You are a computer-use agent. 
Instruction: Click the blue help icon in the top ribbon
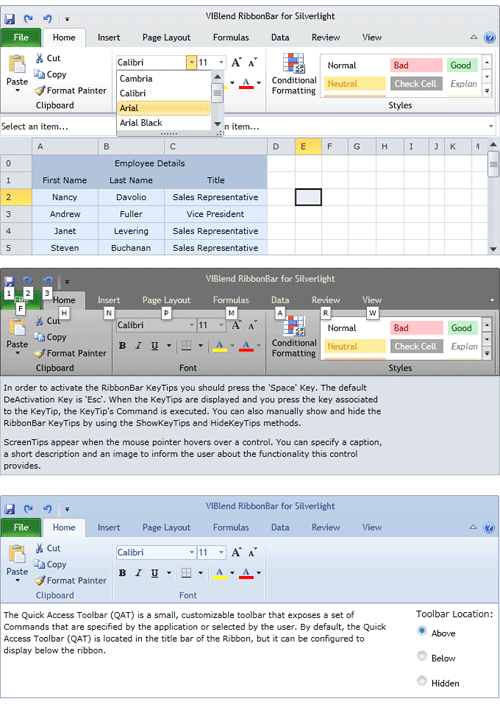point(489,38)
